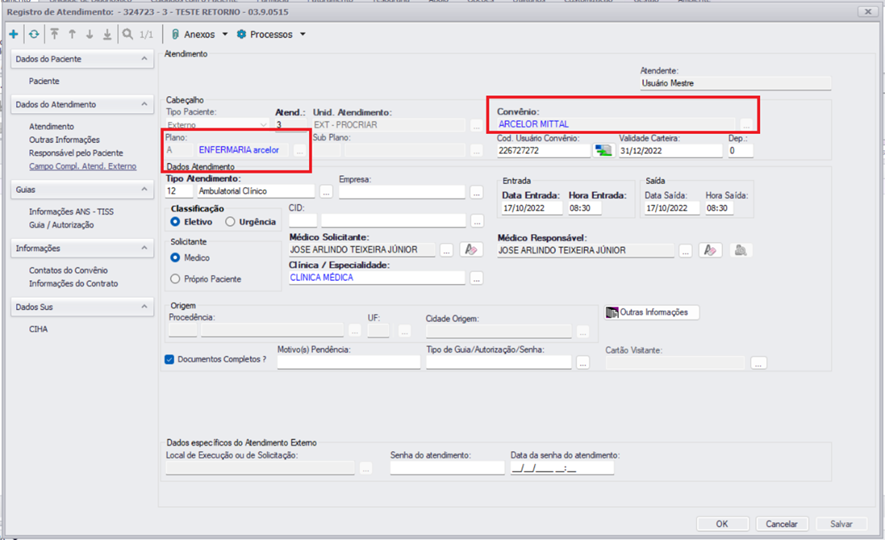The height and width of the screenshot is (540, 885).
Task: Open the Empresa lookup ellipsis button
Action: (477, 192)
